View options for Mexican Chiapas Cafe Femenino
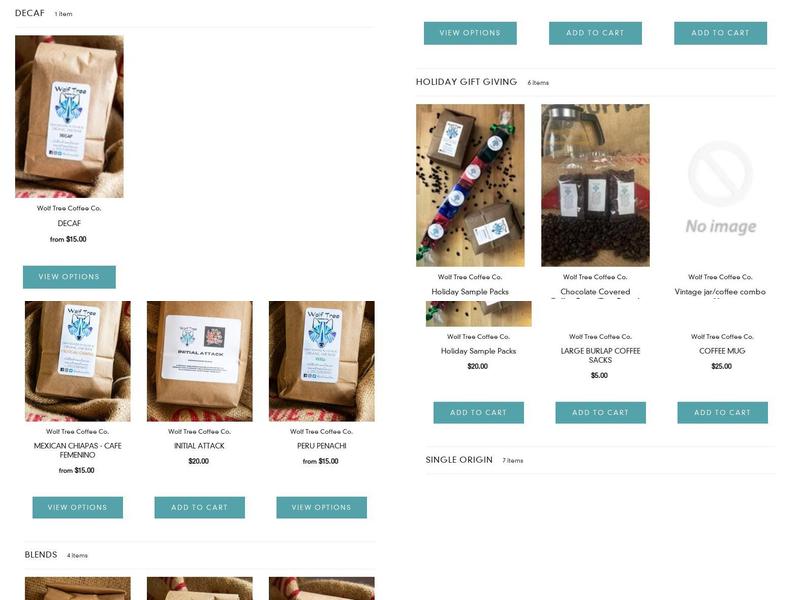The width and height of the screenshot is (800, 600). click(78, 507)
